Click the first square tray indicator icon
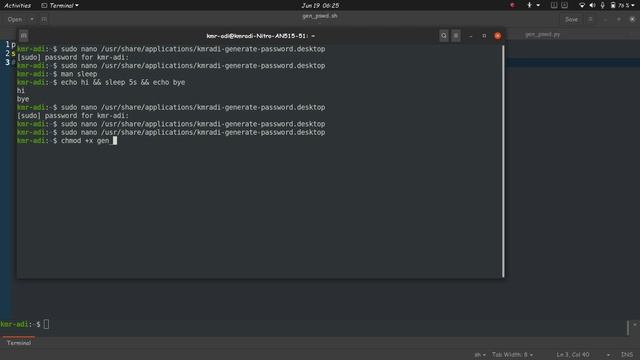 point(554,5)
